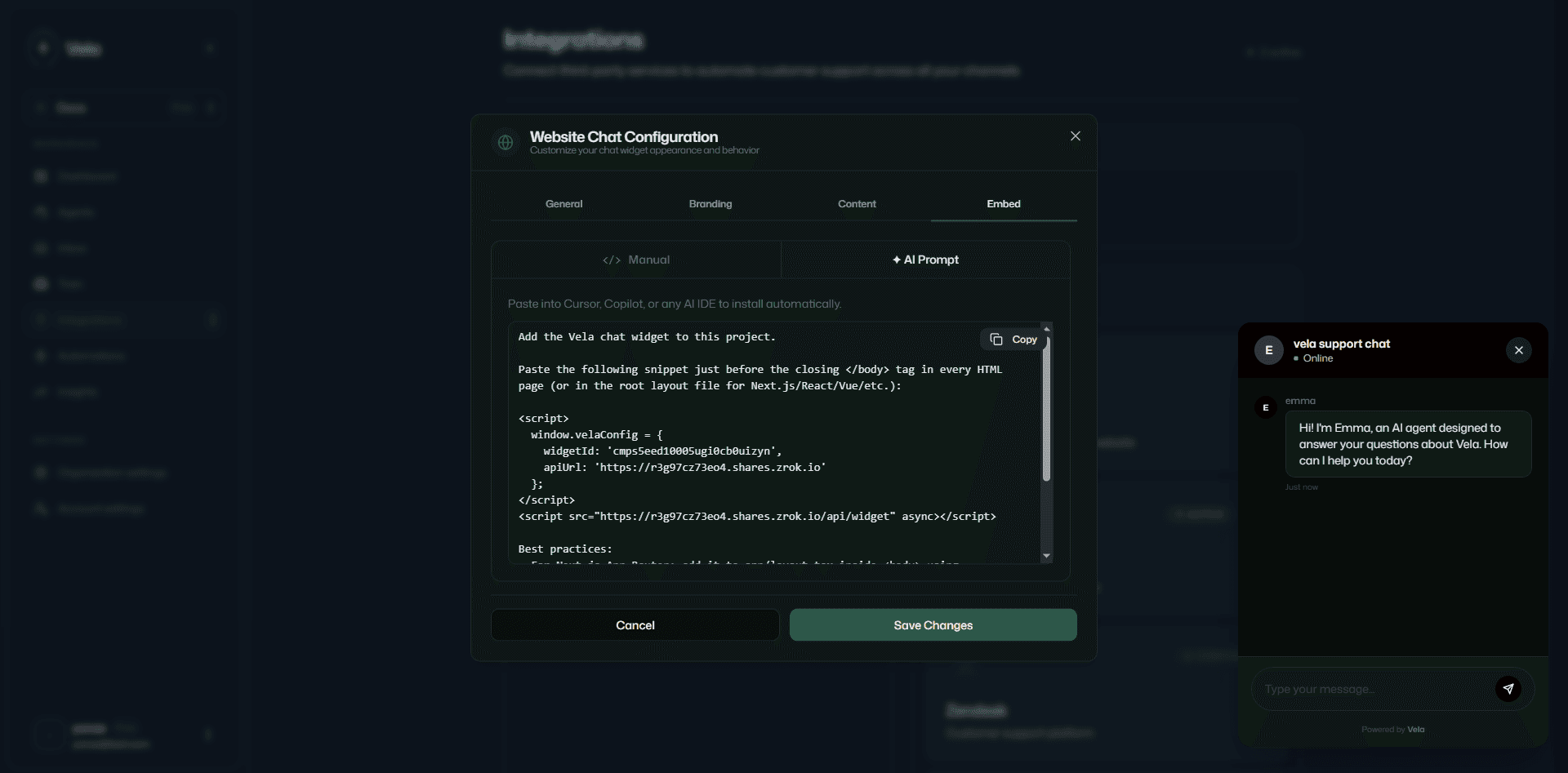Click the scroll-up arrow of the prompt box
This screenshot has width=1568, height=773.
coord(1046,328)
